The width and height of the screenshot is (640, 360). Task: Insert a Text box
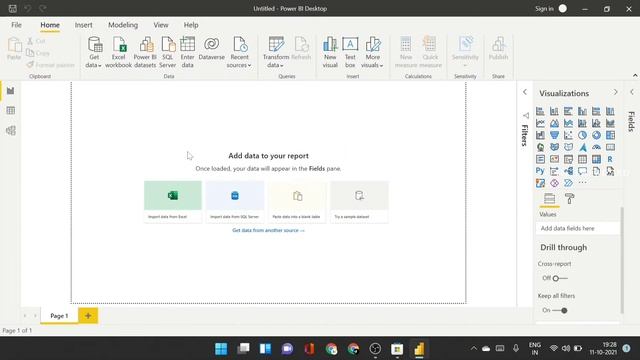pyautogui.click(x=350, y=52)
